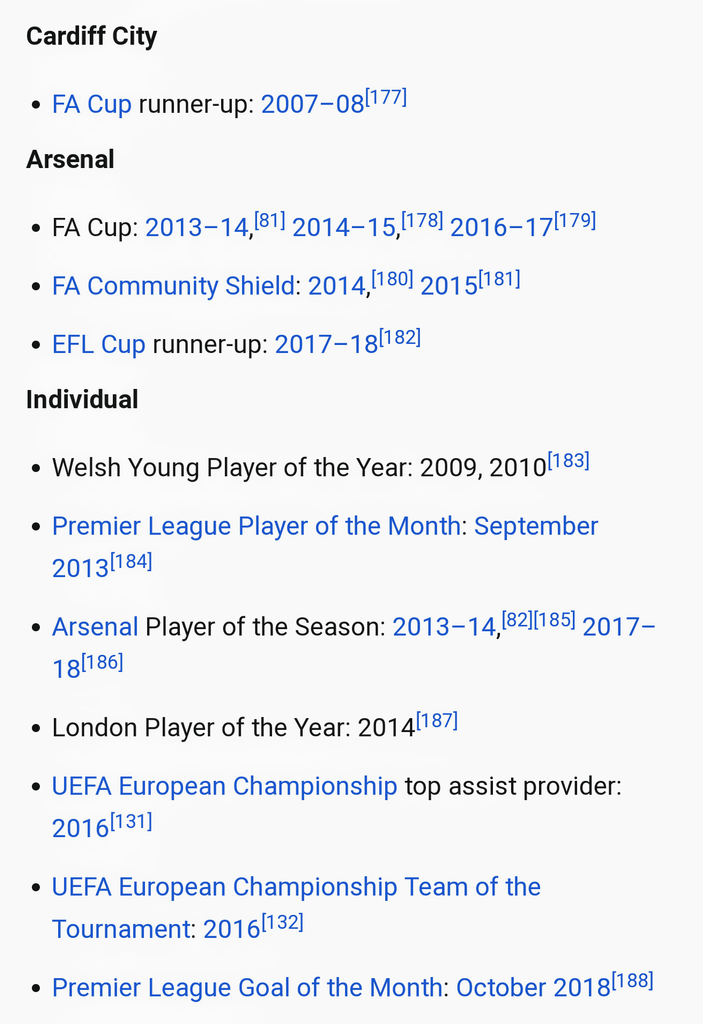Open the 2015 Community Shield link

(448, 287)
